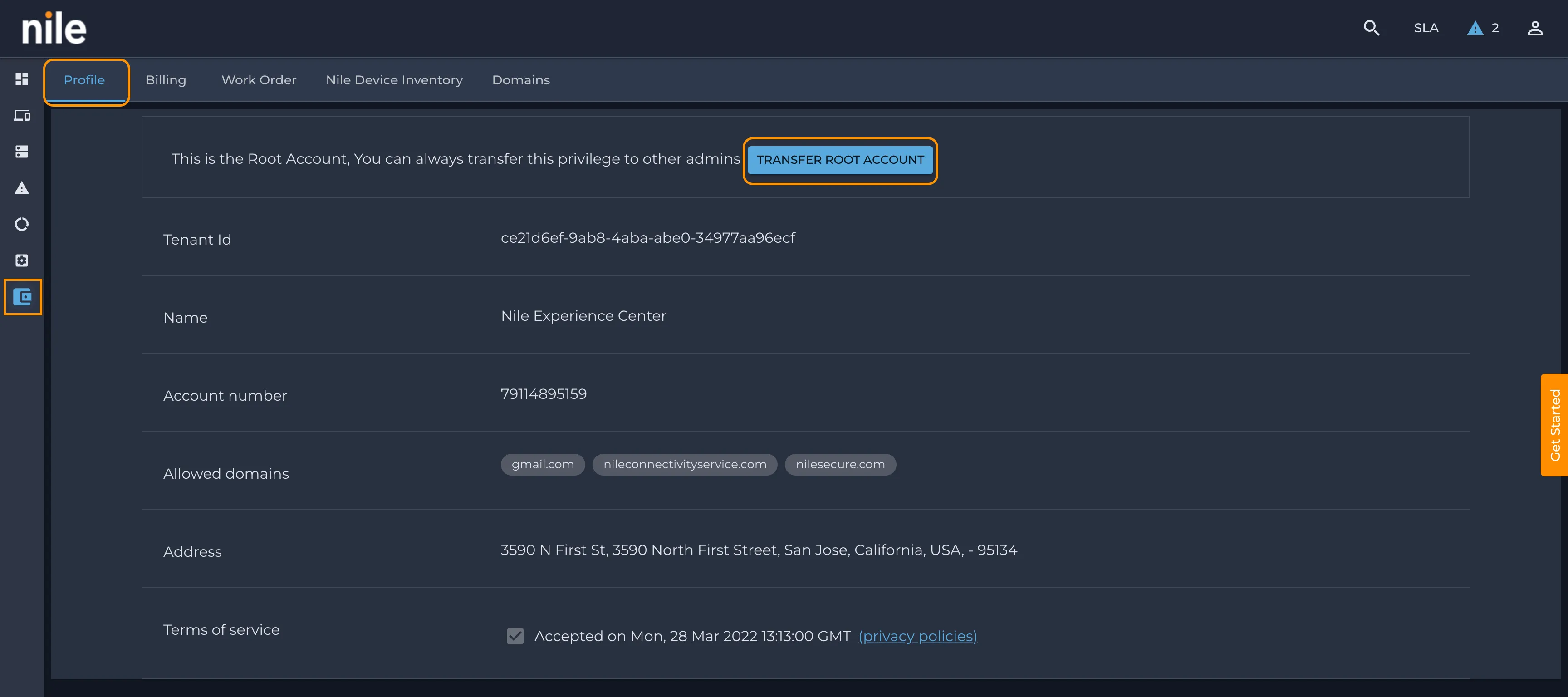This screenshot has width=1568, height=697.
Task: Click the search magnifier icon
Action: pos(1371,28)
